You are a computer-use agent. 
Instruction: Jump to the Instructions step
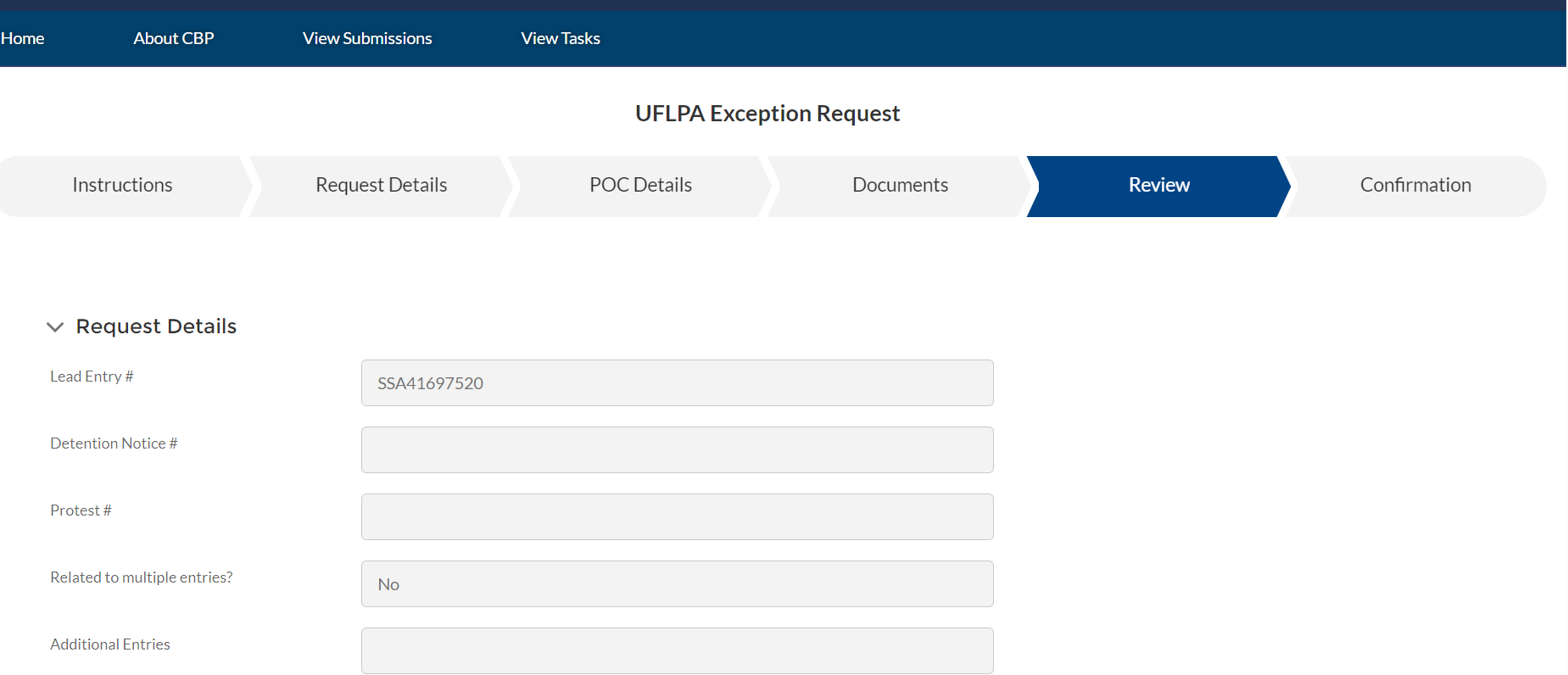coord(122,186)
